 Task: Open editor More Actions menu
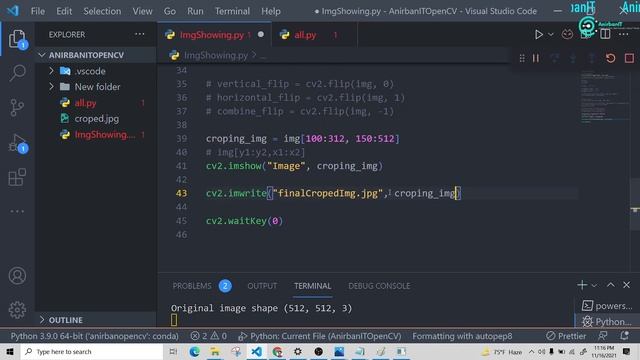623,34
